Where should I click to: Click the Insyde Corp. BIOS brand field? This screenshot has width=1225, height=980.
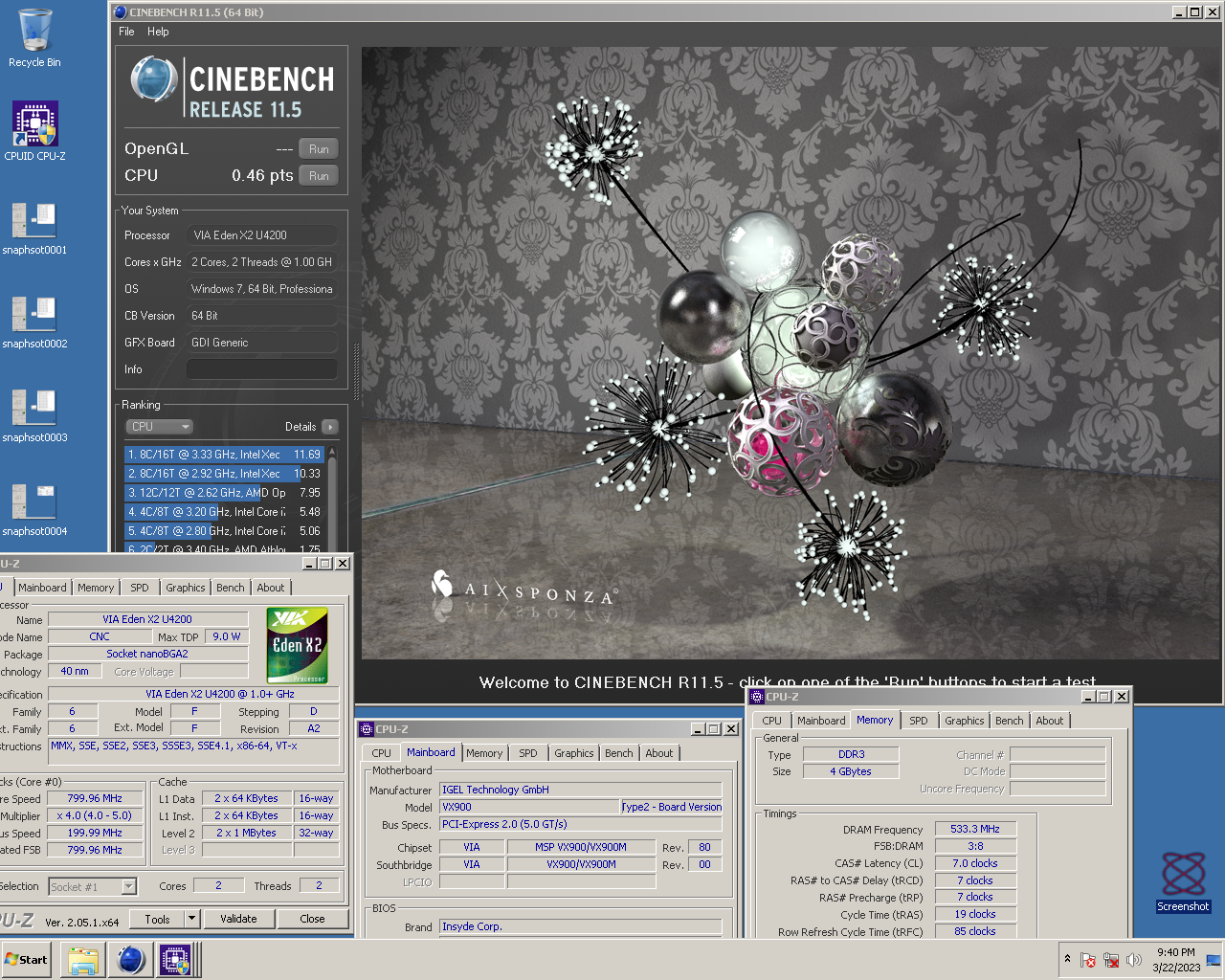(x=581, y=926)
